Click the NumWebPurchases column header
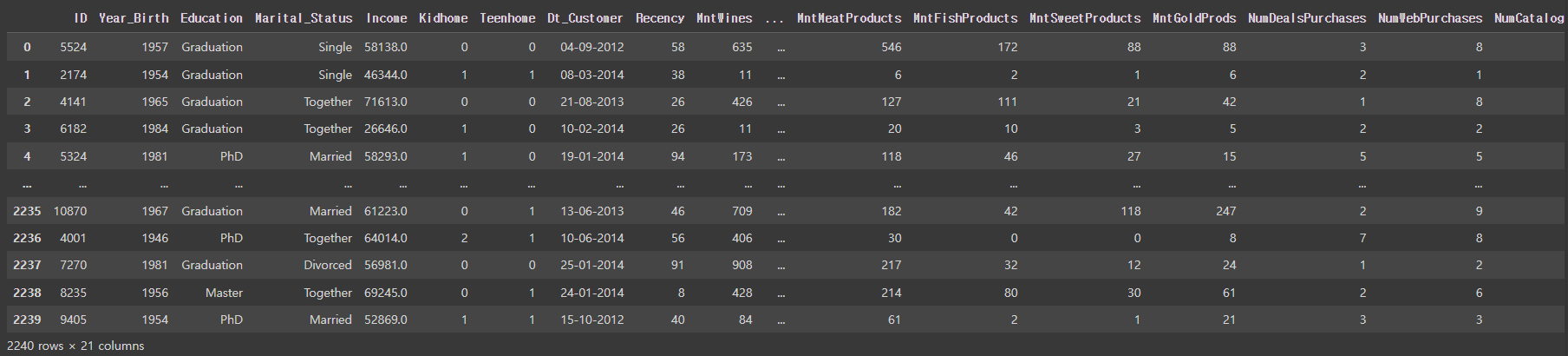The height and width of the screenshot is (356, 1568). point(1430,18)
